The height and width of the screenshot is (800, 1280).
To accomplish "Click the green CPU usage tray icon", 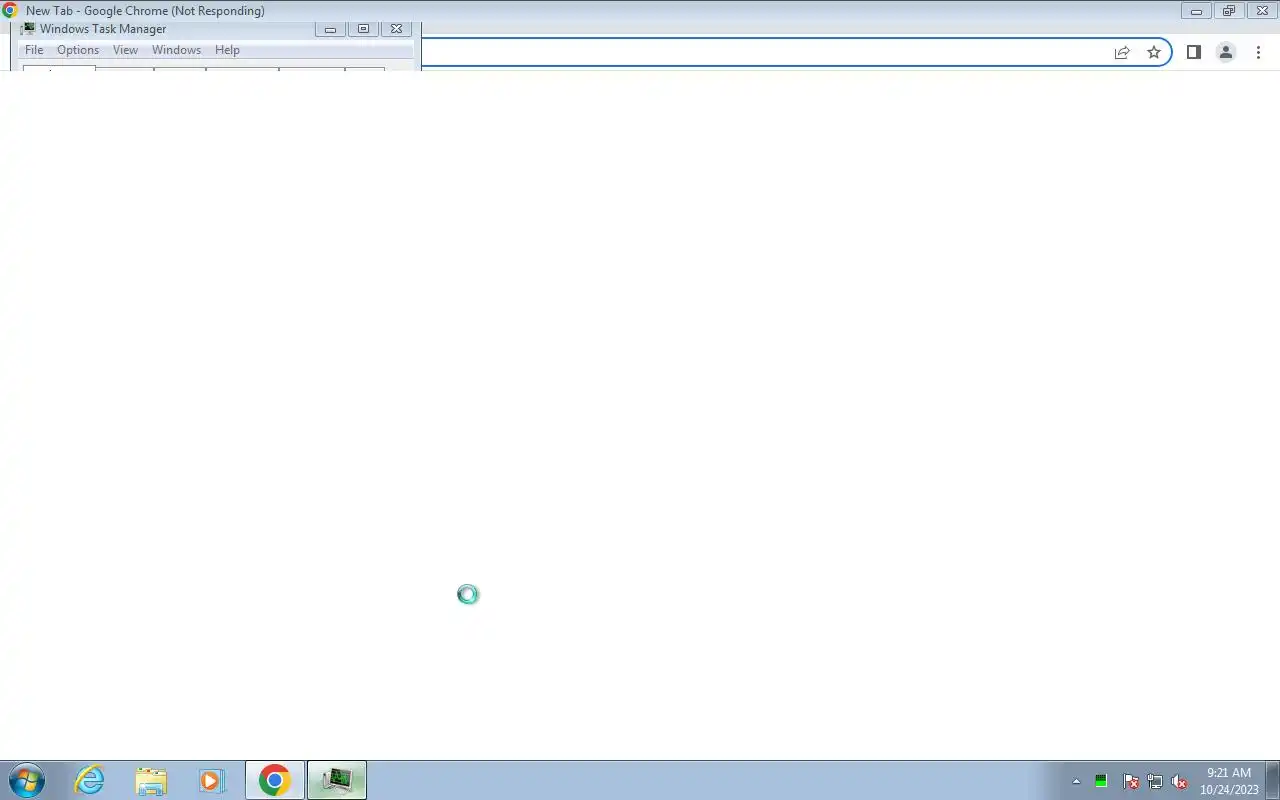I will pyautogui.click(x=1101, y=781).
